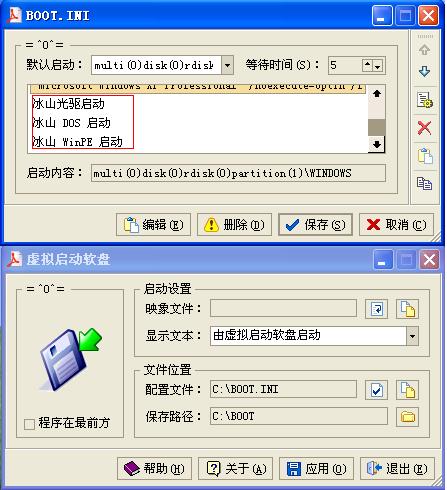Click the blue move-down arrow icon
Screen dimensions: 447x490
[424, 71]
